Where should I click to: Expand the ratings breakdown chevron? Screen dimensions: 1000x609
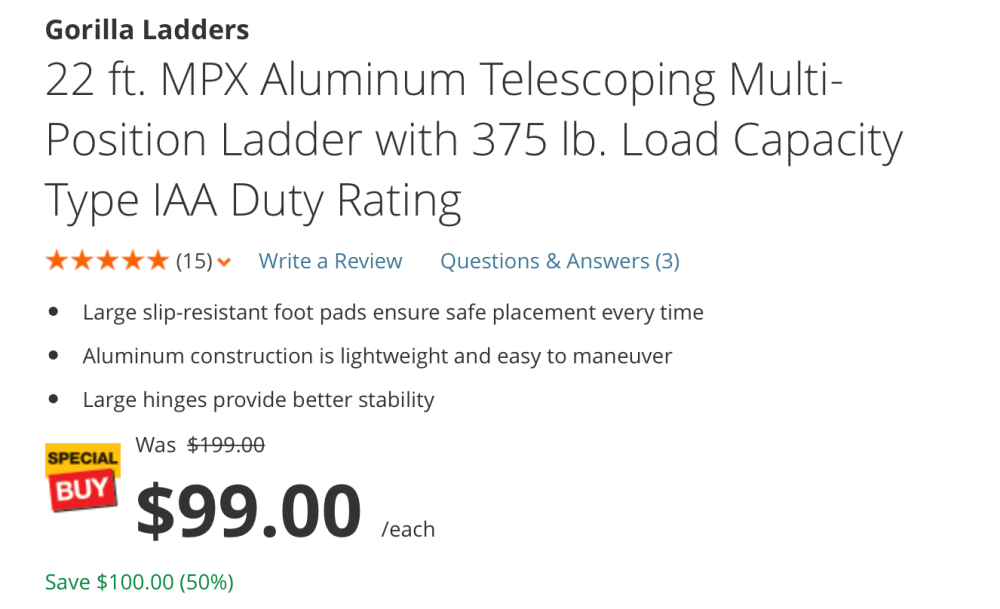tap(224, 263)
